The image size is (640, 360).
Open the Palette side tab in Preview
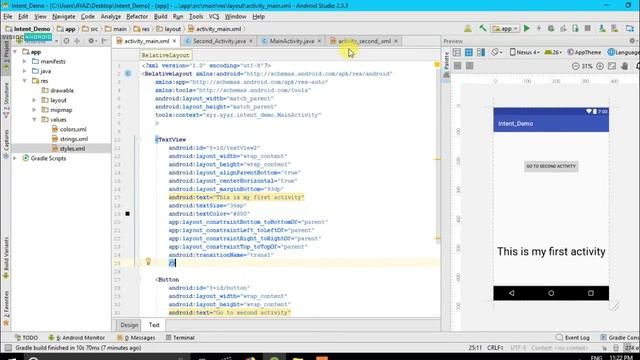coord(446,64)
